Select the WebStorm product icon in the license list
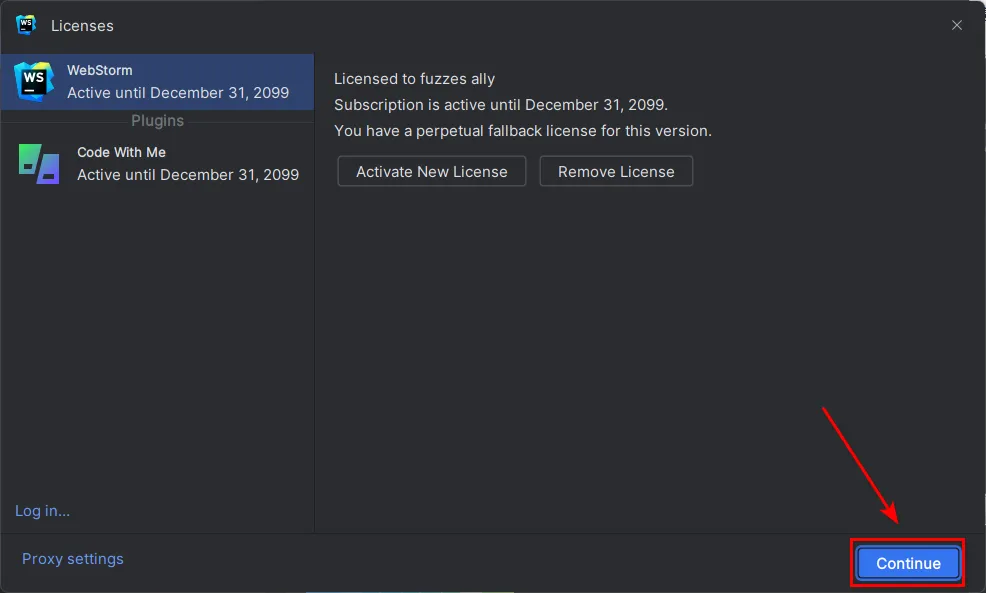The width and height of the screenshot is (986, 593). 34,81
